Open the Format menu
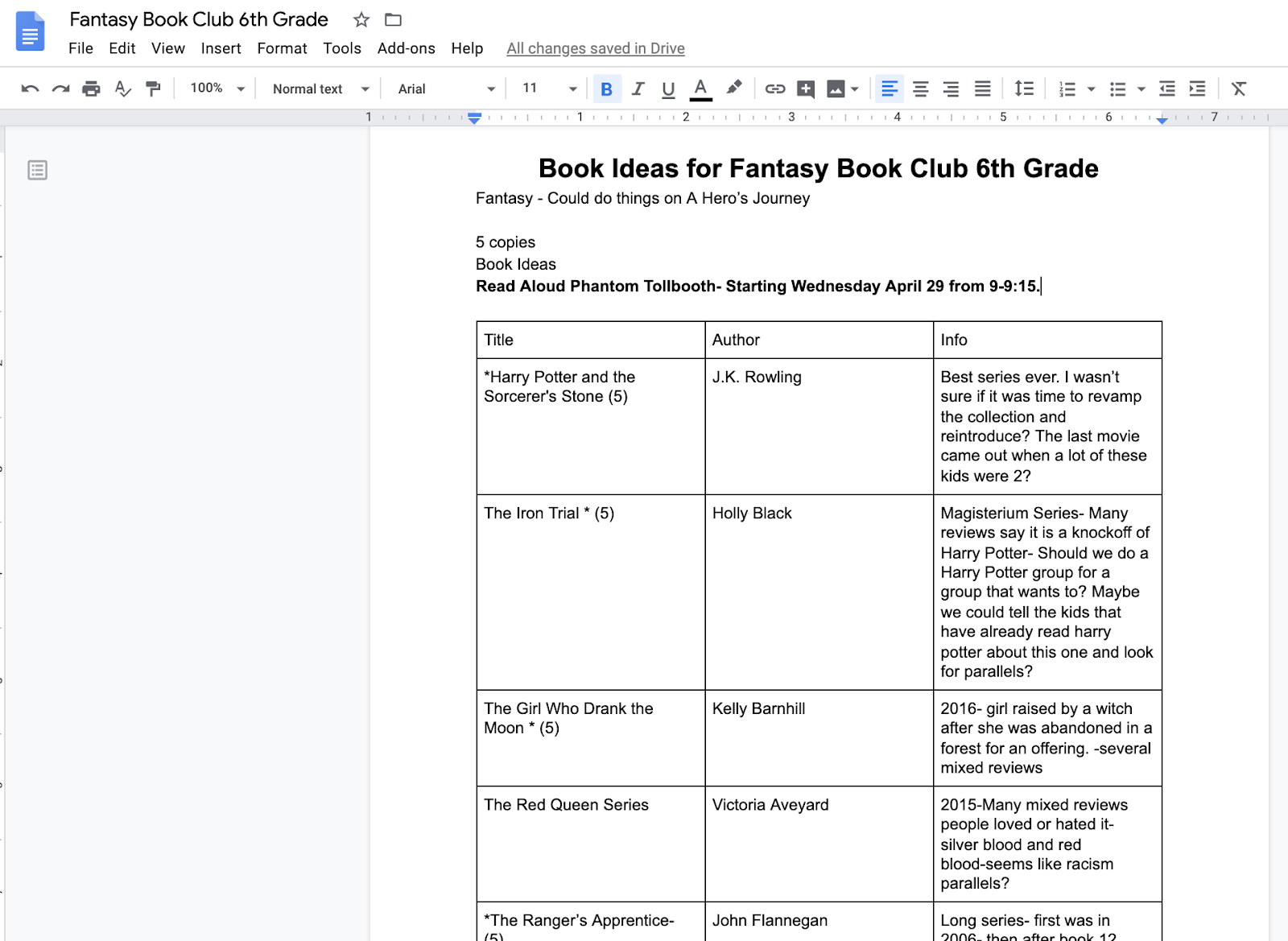The width and height of the screenshot is (1288, 941). tap(281, 48)
